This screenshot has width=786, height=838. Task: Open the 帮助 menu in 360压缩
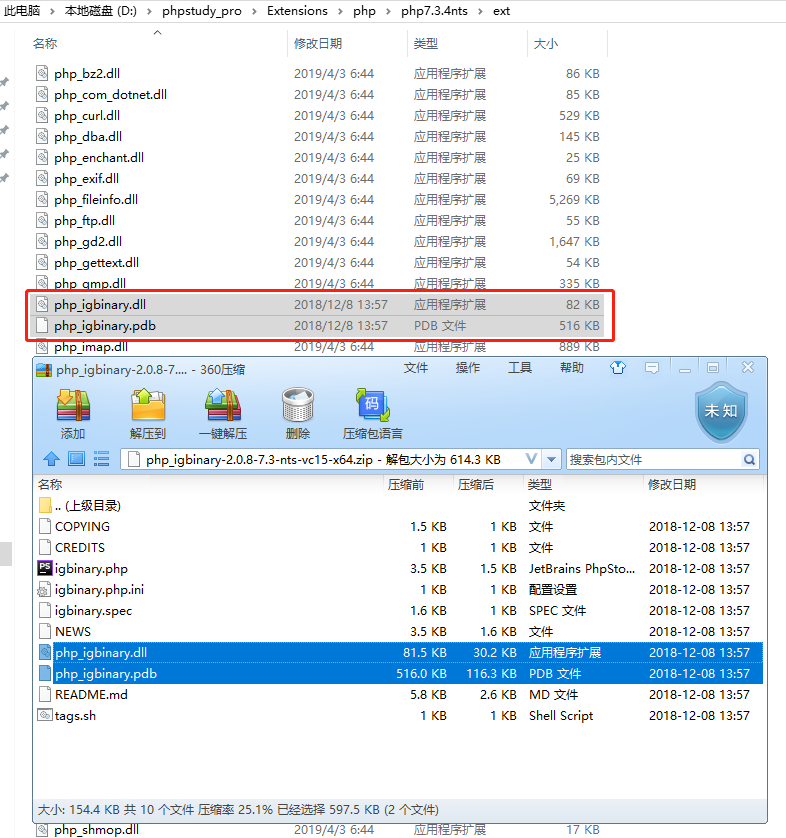pyautogui.click(x=572, y=368)
